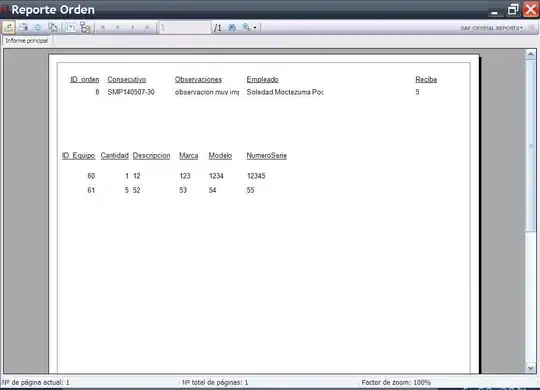Click the ID_orden column header

click(85, 80)
